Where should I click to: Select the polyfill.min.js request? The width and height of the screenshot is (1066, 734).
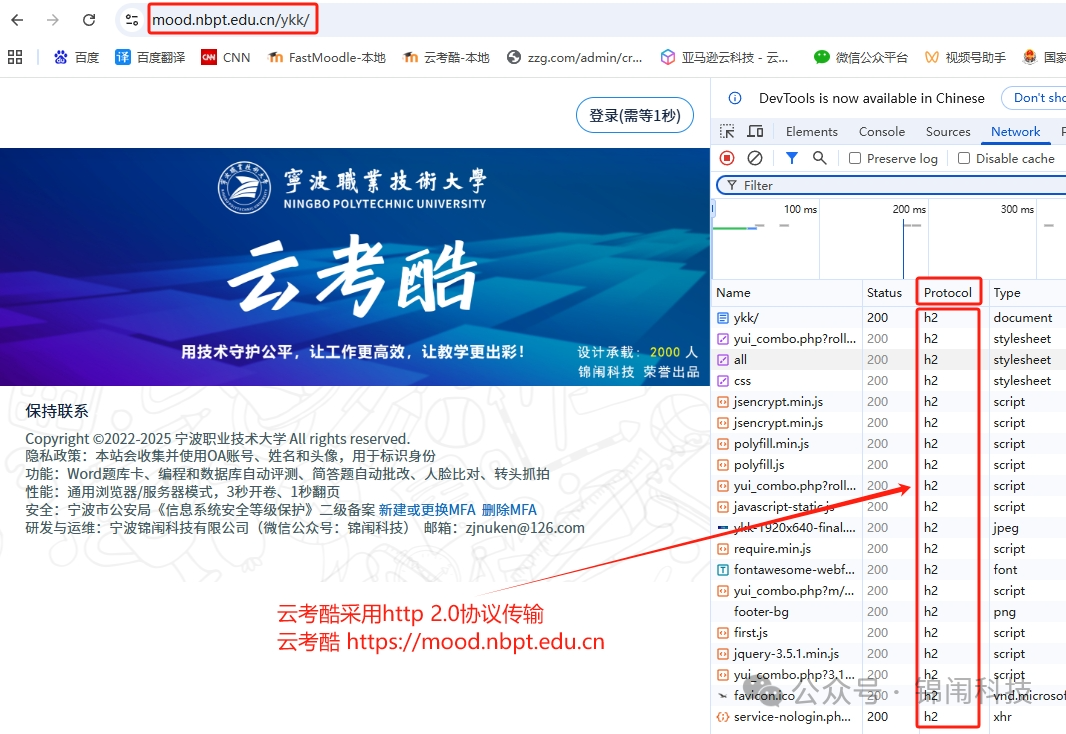(x=889, y=444)
